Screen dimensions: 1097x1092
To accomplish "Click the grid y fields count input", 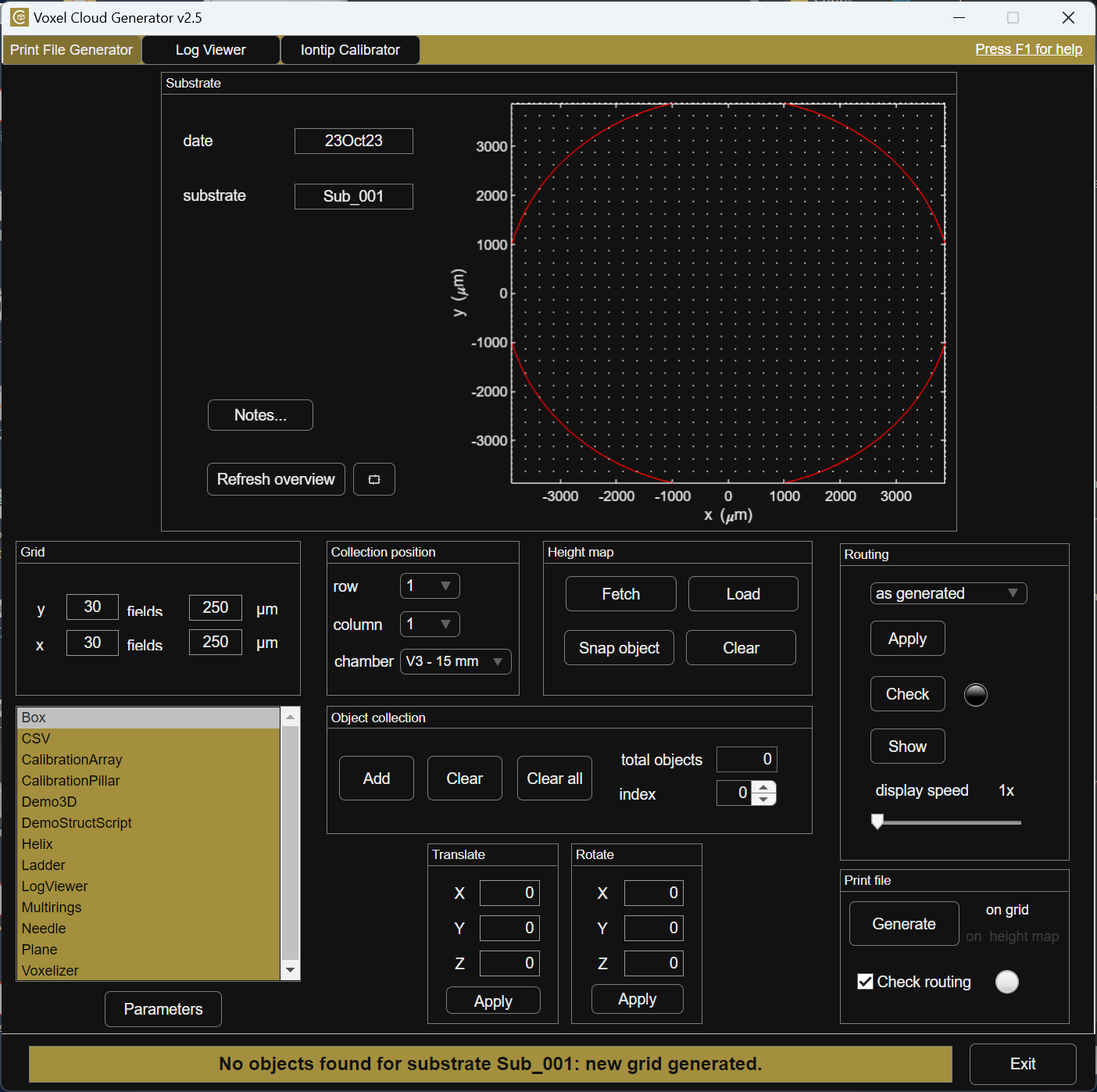I will 92,607.
